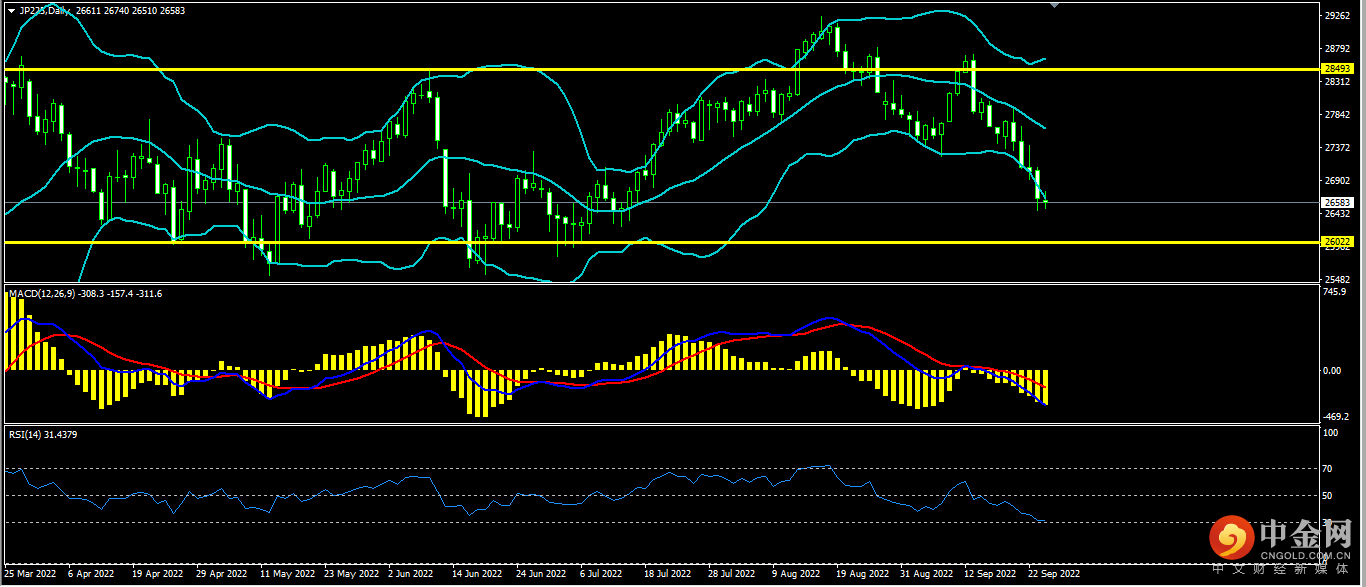The height and width of the screenshot is (587, 1366).
Task: Open the chart menu triangle beside JP225
Action: [11, 10]
